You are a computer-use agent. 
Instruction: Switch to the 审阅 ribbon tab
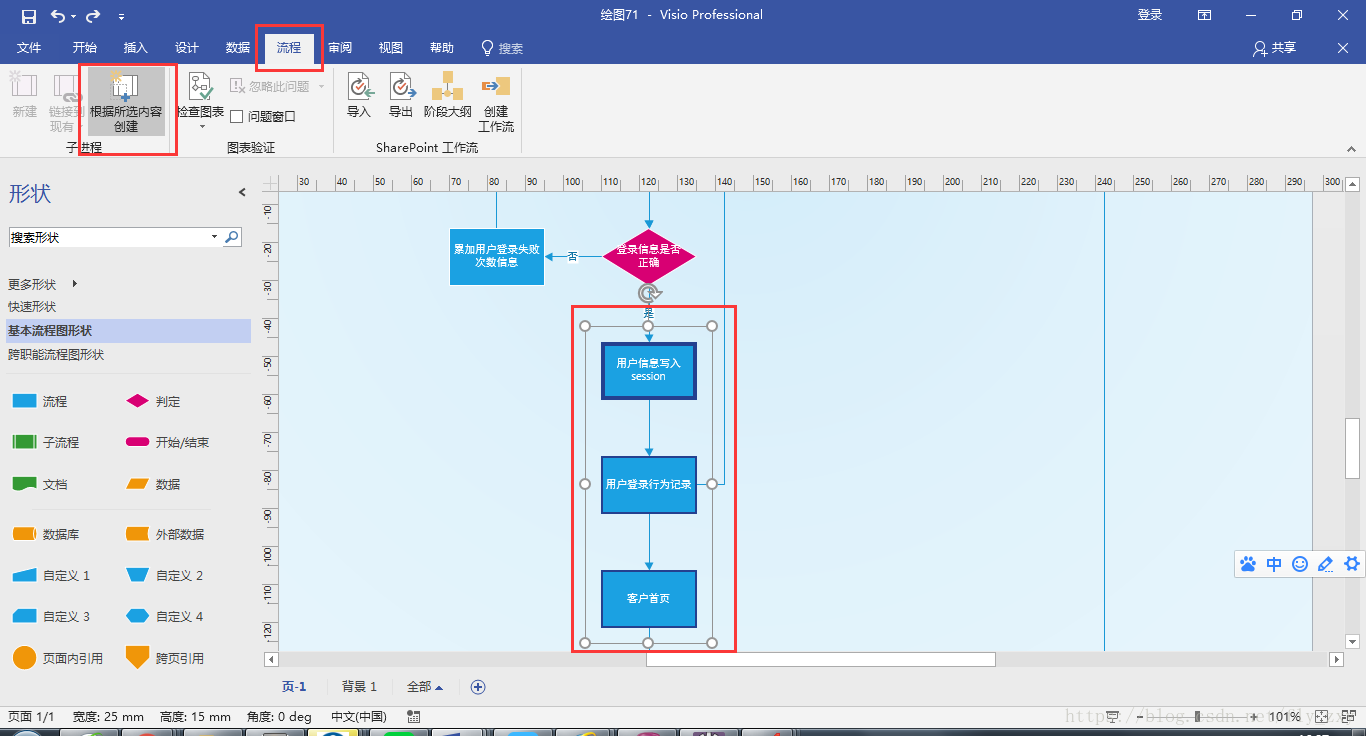tap(340, 48)
